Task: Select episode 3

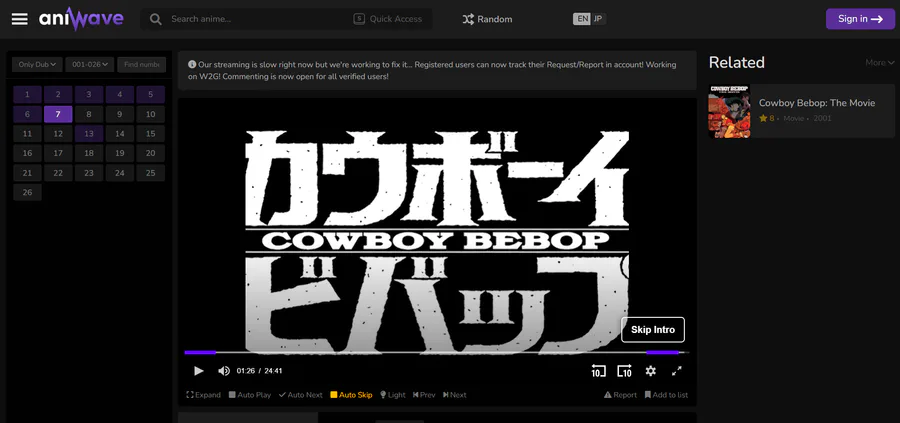Action: (x=89, y=95)
